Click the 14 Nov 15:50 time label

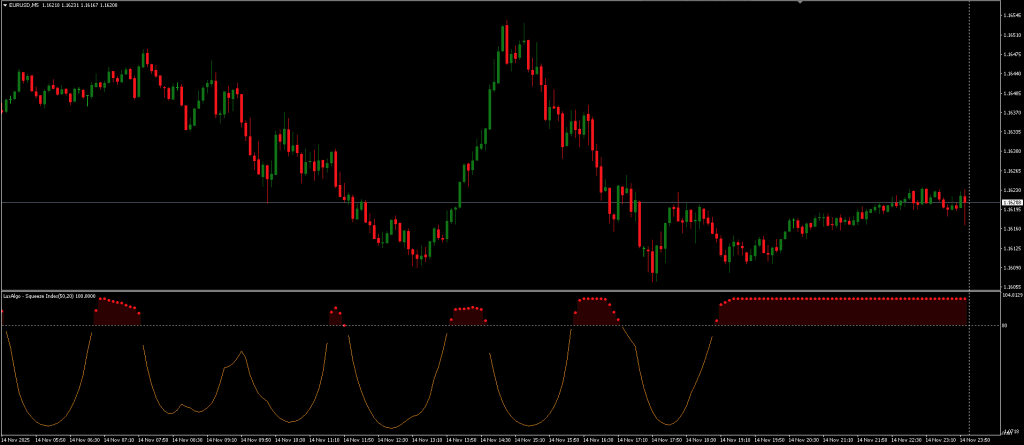[564, 440]
